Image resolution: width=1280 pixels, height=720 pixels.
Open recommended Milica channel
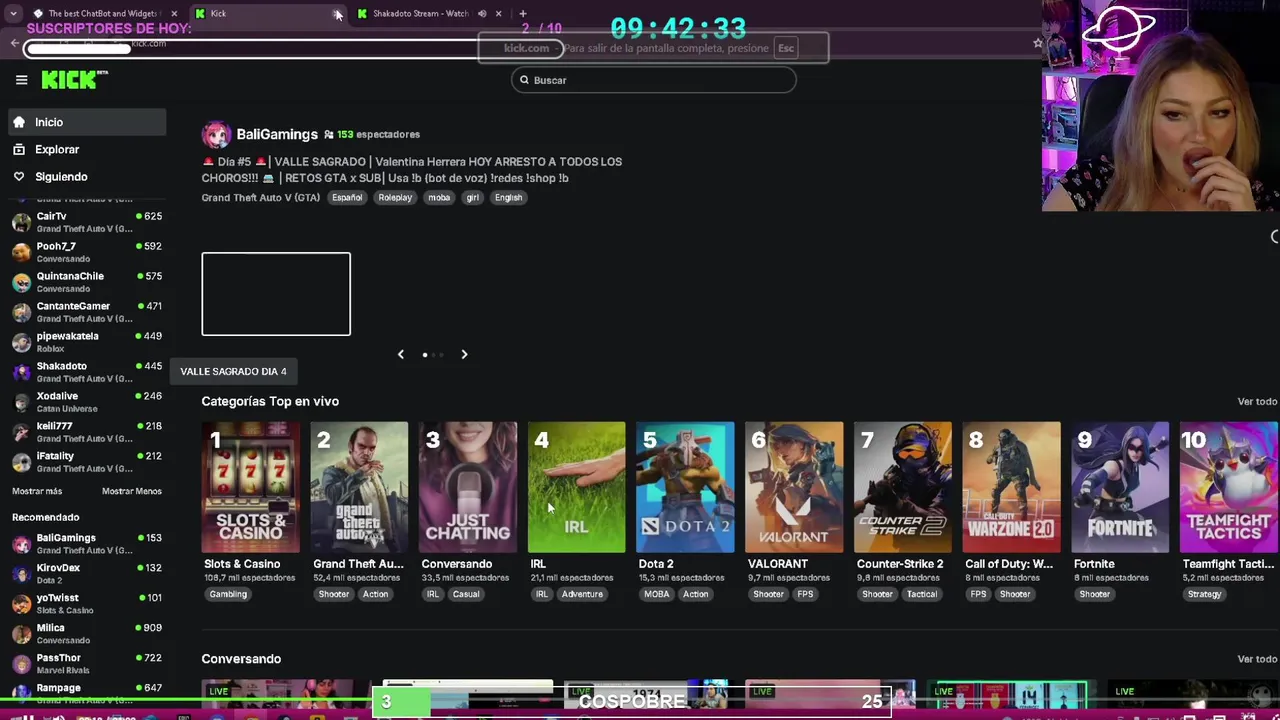[87, 634]
